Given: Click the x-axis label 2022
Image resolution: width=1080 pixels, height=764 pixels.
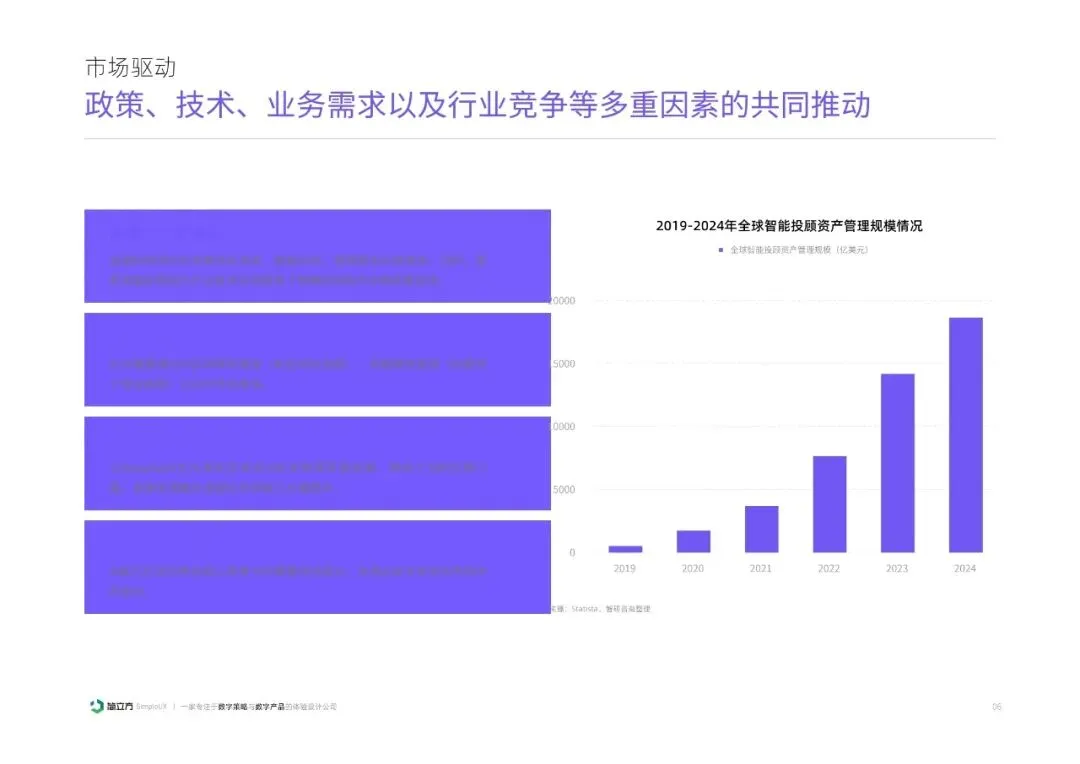Looking at the screenshot, I should pyautogui.click(x=829, y=568).
